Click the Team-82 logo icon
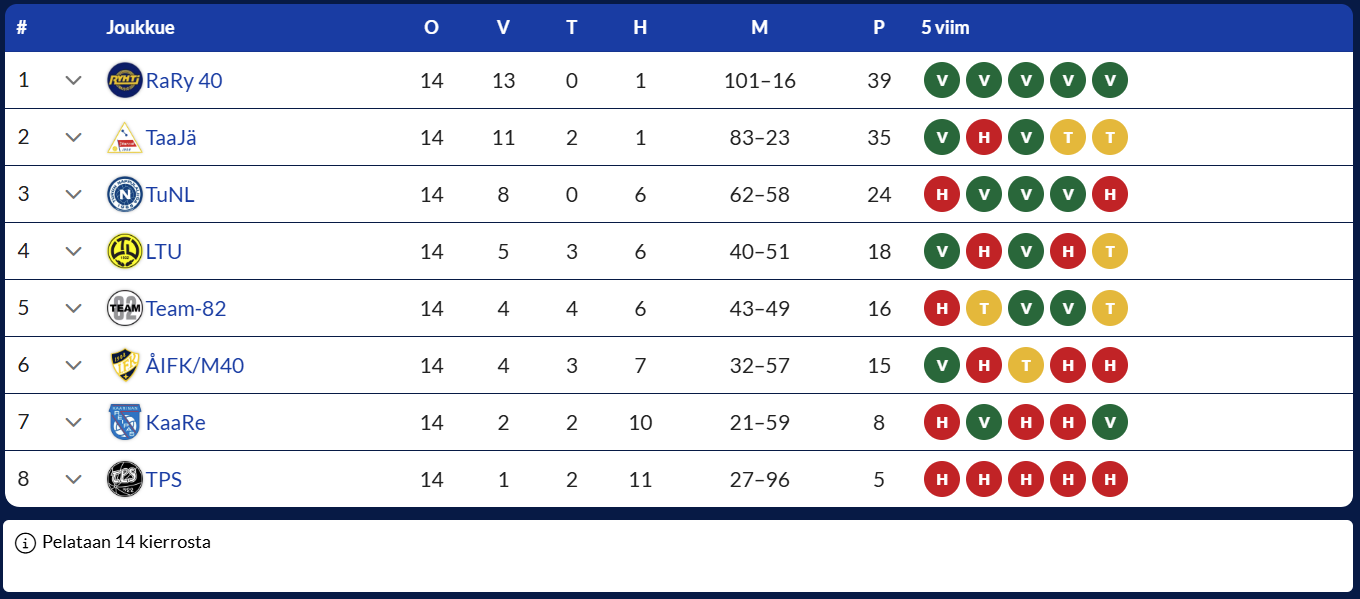This screenshot has width=1360, height=599. click(125, 308)
